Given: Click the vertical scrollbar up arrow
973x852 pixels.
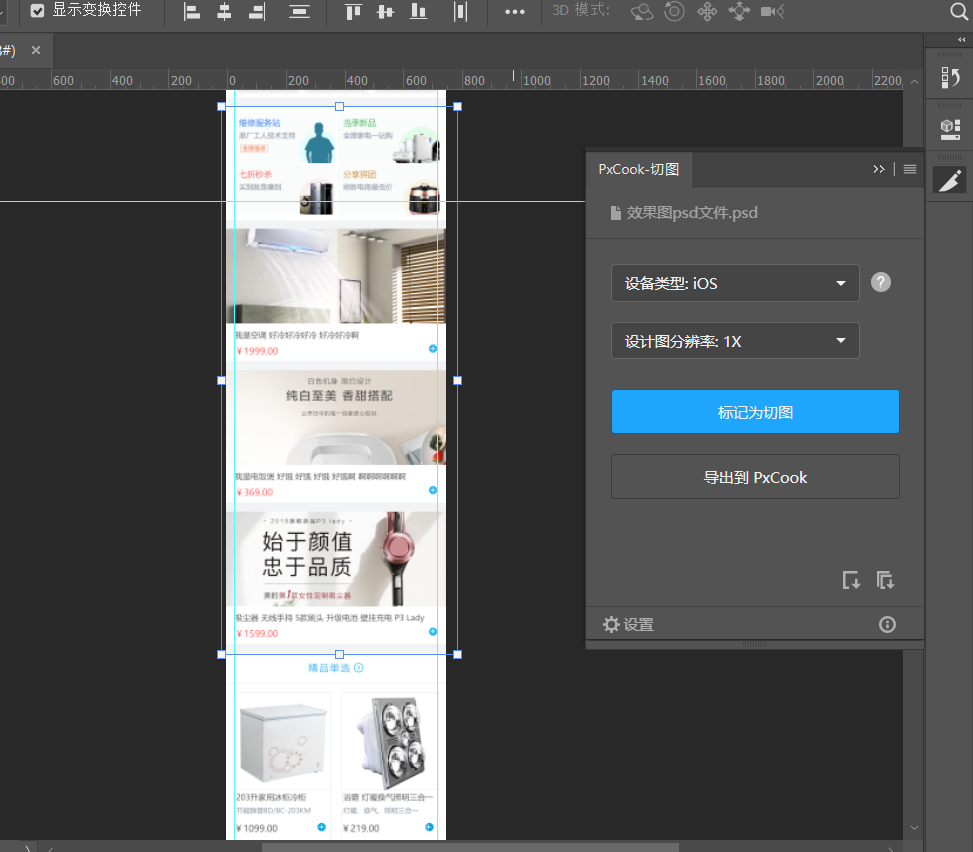Looking at the screenshot, I should tap(914, 81).
